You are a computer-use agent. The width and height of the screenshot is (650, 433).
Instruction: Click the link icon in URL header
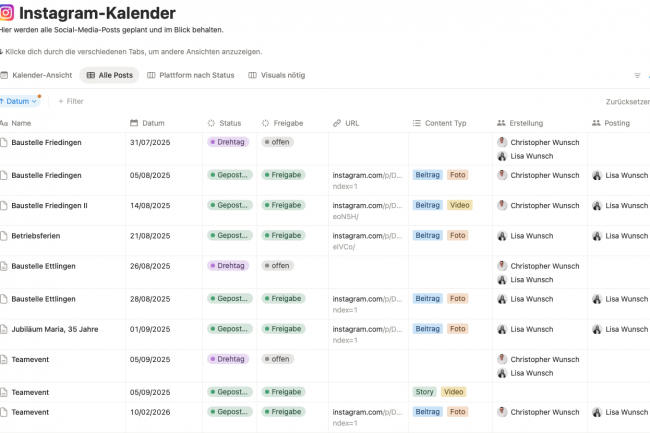click(337, 123)
